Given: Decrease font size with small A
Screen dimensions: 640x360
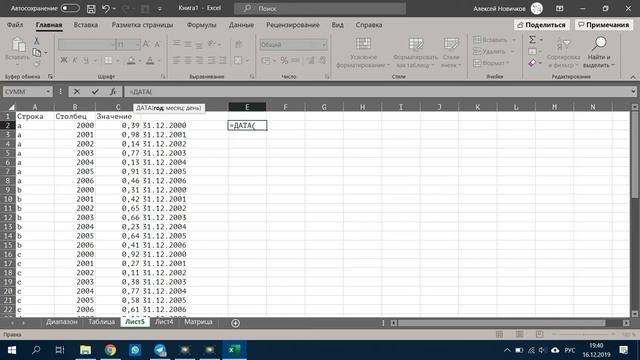Looking at the screenshot, I should (x=157, y=44).
